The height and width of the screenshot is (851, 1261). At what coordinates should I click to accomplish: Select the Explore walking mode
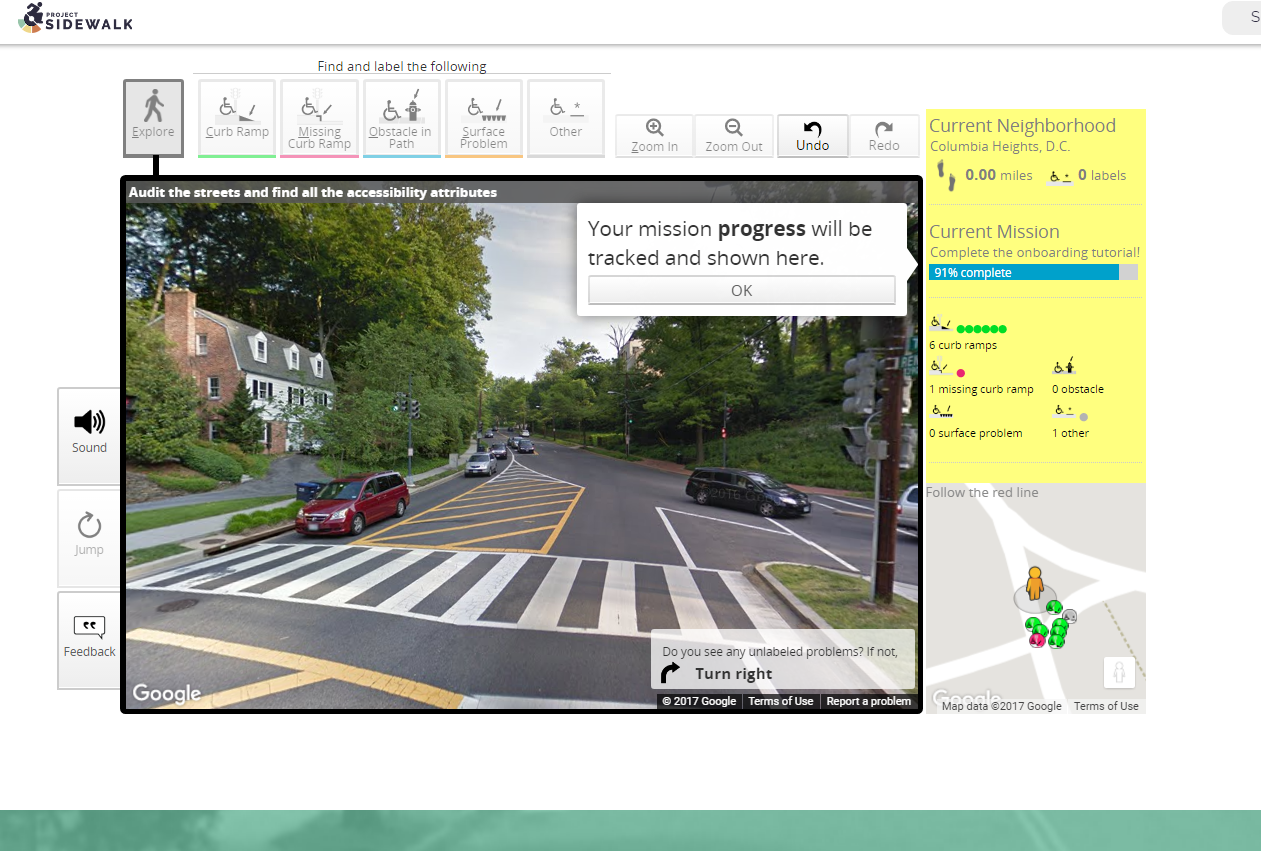[153, 118]
